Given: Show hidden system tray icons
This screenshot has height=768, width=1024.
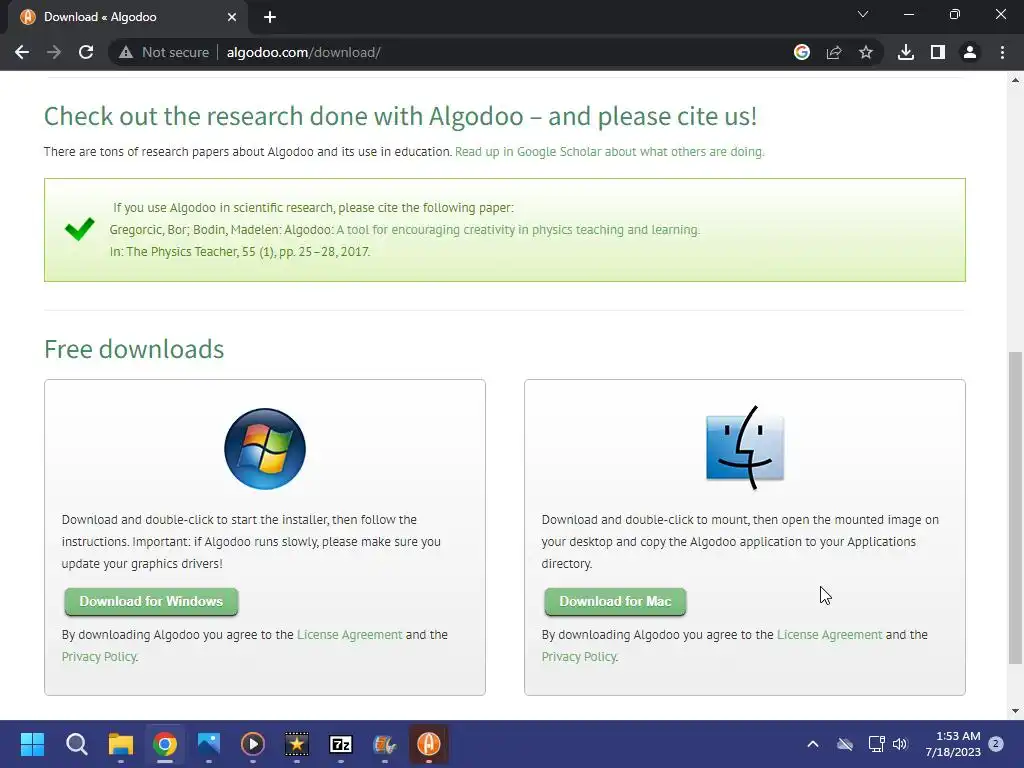Looking at the screenshot, I should pyautogui.click(x=813, y=744).
